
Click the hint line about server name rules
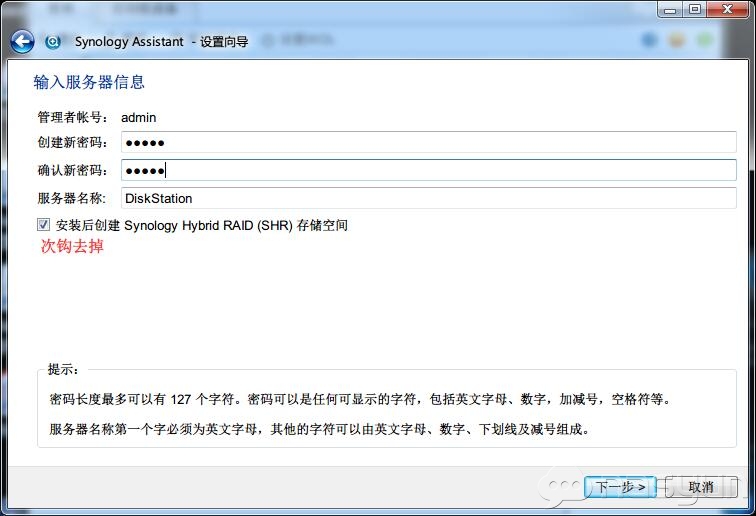[319, 429]
